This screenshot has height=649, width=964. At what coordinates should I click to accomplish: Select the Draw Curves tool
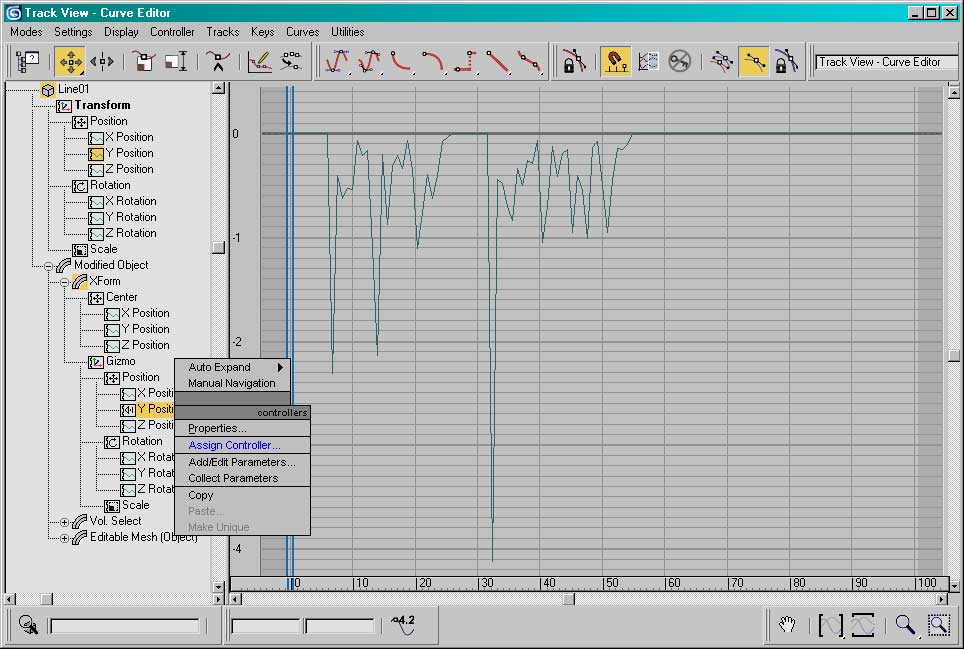259,61
